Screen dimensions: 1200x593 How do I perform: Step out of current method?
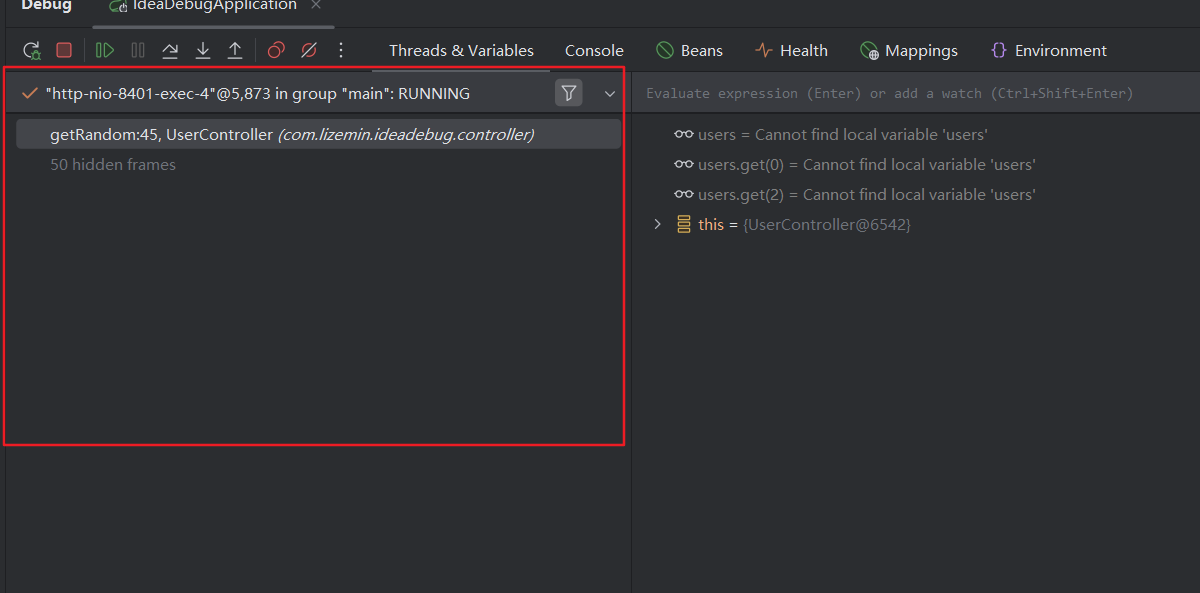235,50
